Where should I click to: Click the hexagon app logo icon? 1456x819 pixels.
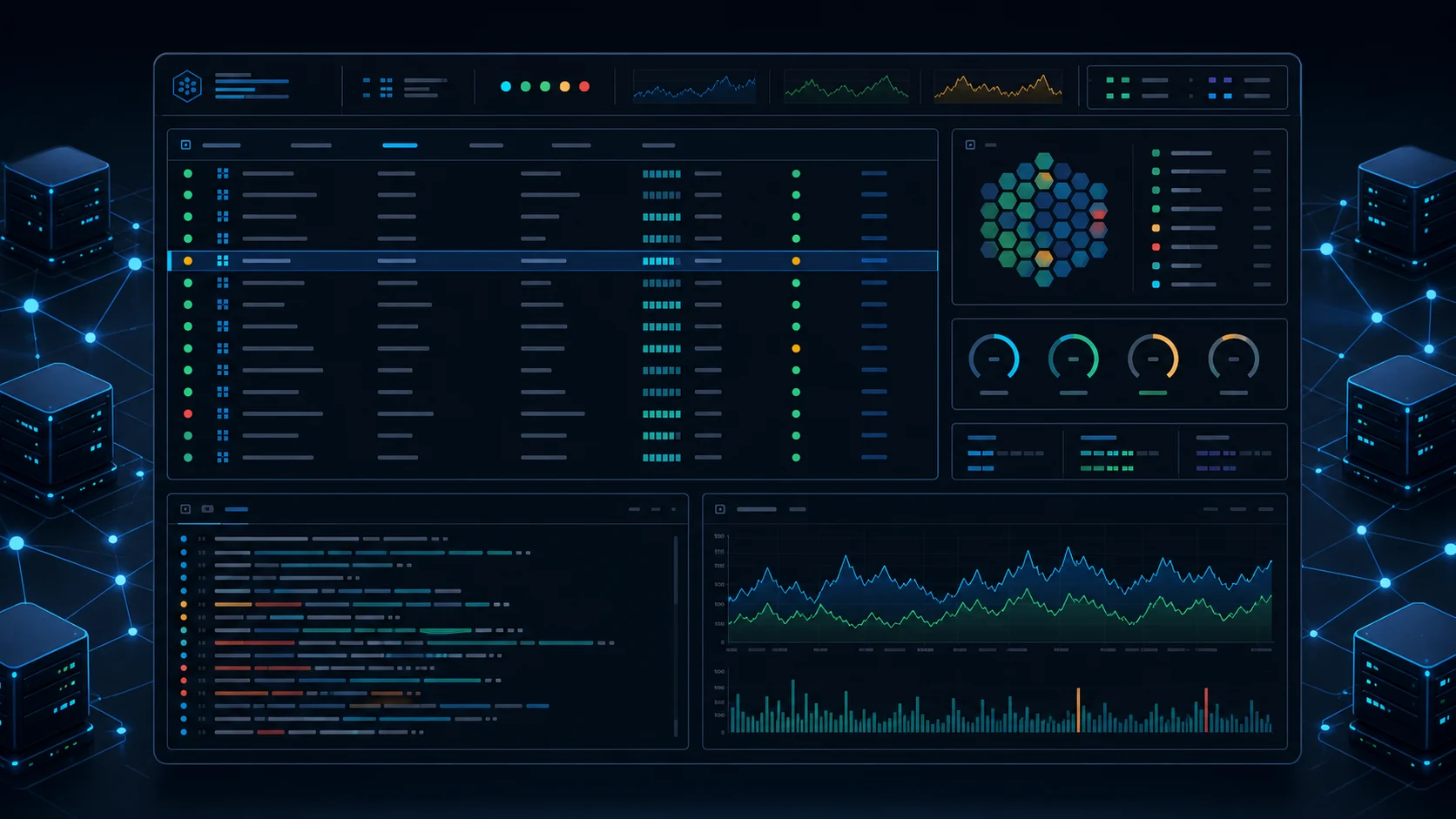[x=187, y=86]
